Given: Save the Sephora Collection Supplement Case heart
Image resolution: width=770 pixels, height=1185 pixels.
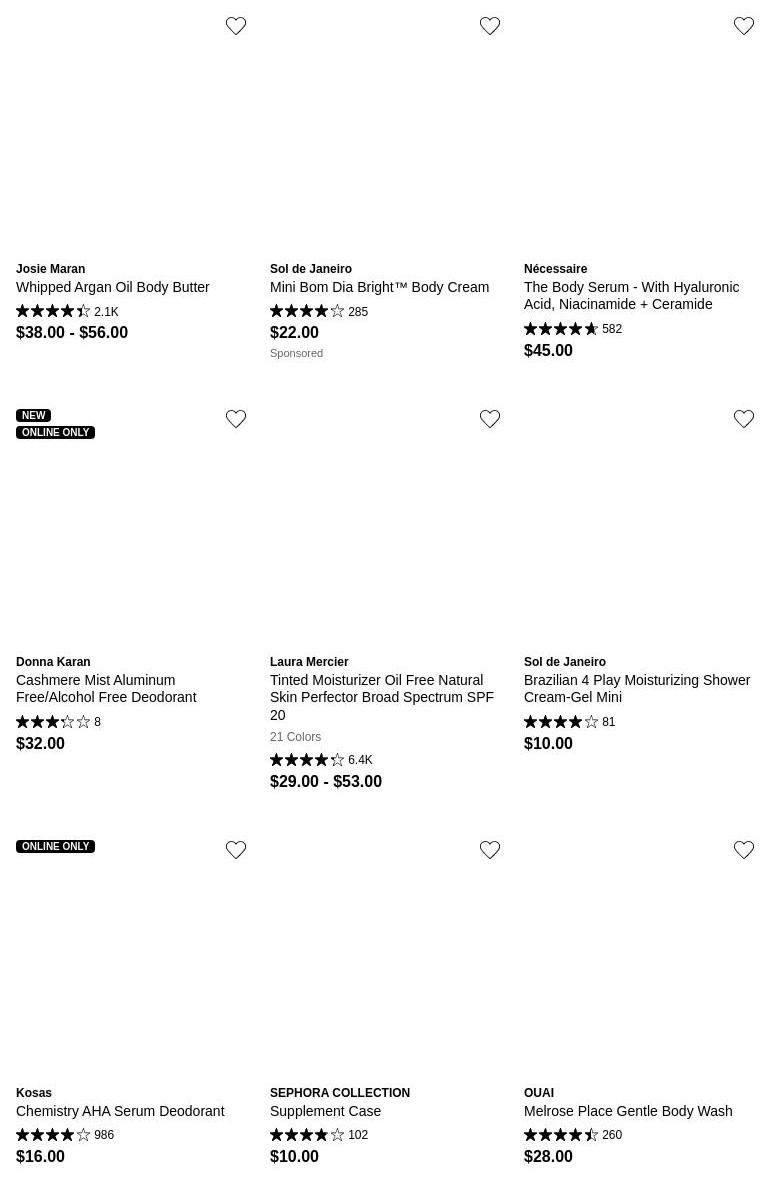Looking at the screenshot, I should (490, 850).
